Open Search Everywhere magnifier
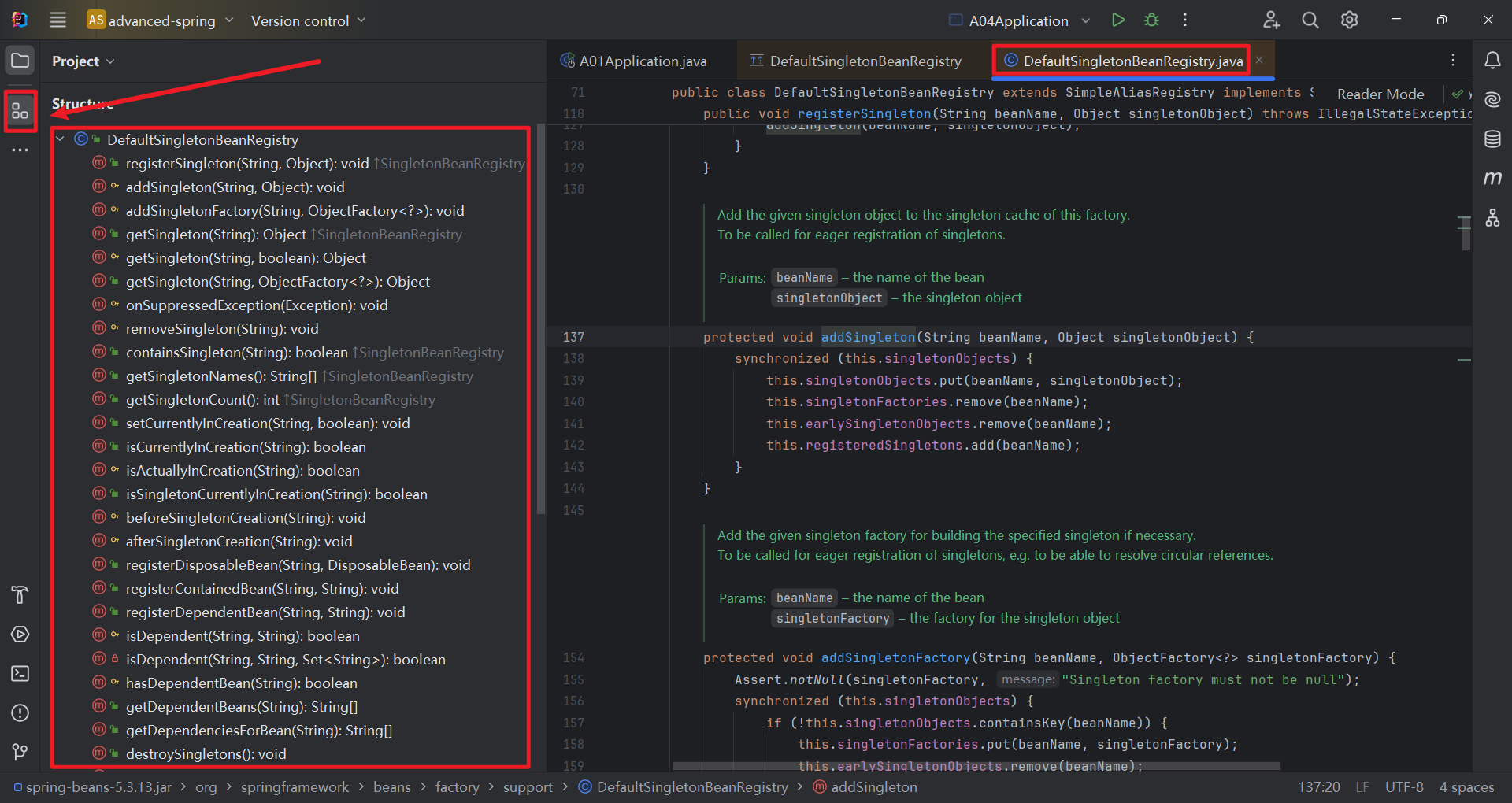 1310,20
